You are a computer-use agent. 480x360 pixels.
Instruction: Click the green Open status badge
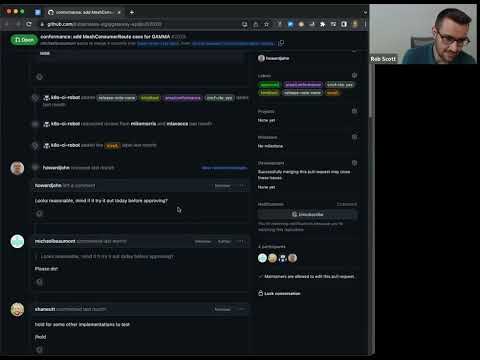(x=24, y=40)
